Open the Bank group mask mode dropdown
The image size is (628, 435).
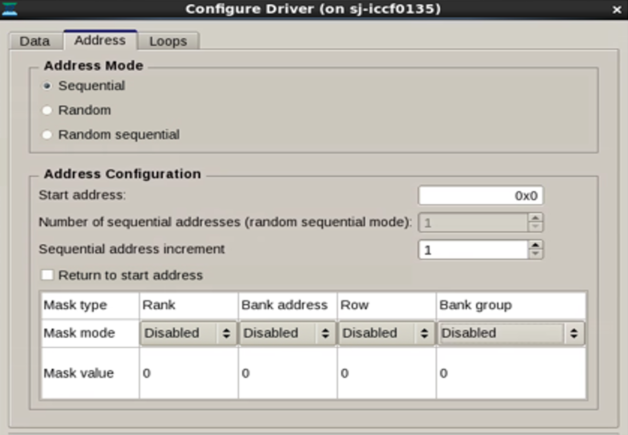click(510, 333)
